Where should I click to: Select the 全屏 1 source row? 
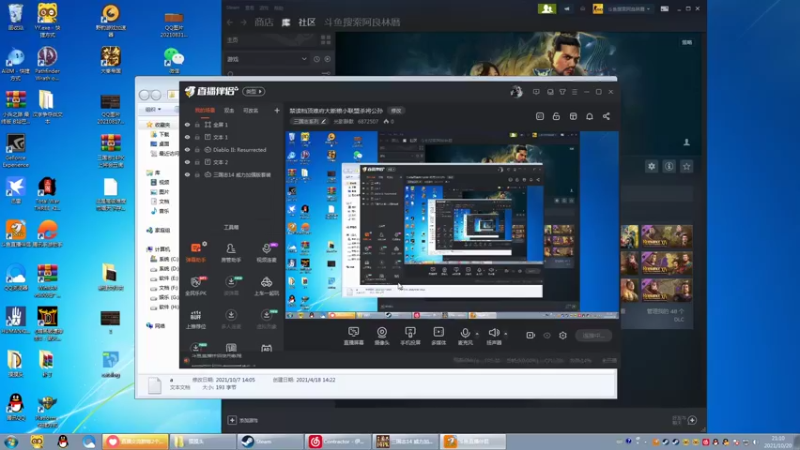pos(232,124)
